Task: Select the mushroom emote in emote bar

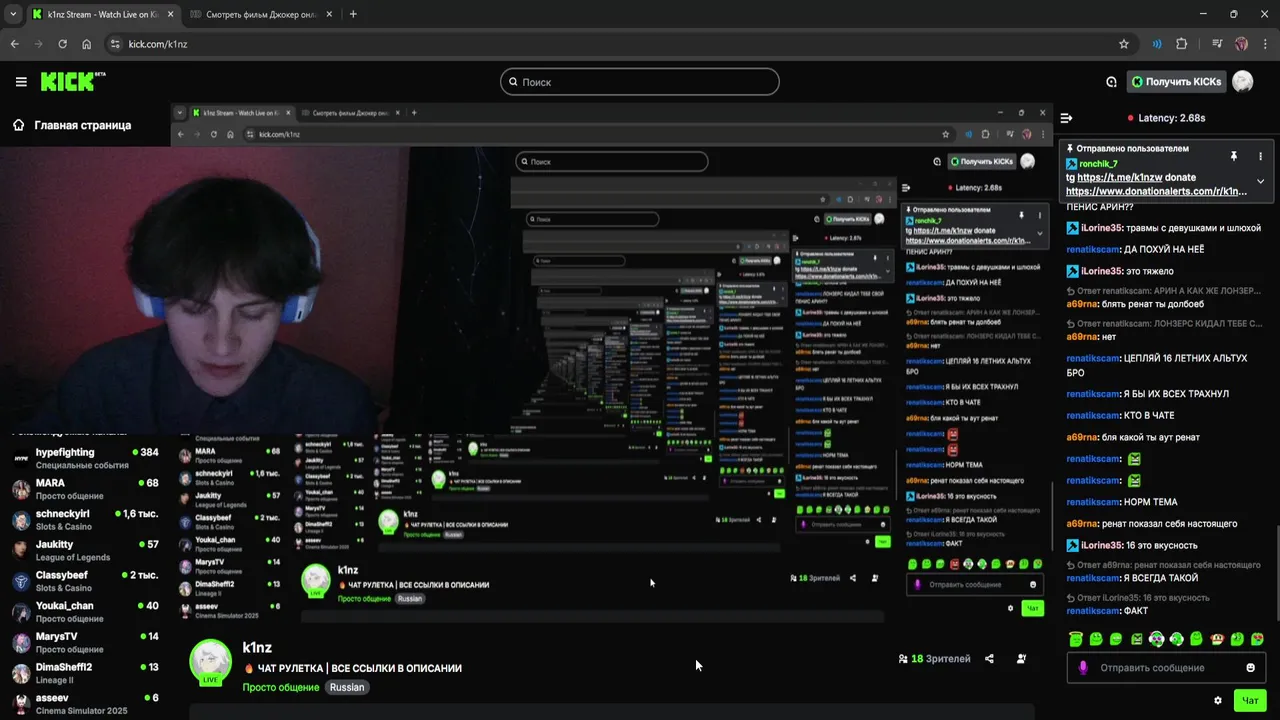Action: 1217,639
